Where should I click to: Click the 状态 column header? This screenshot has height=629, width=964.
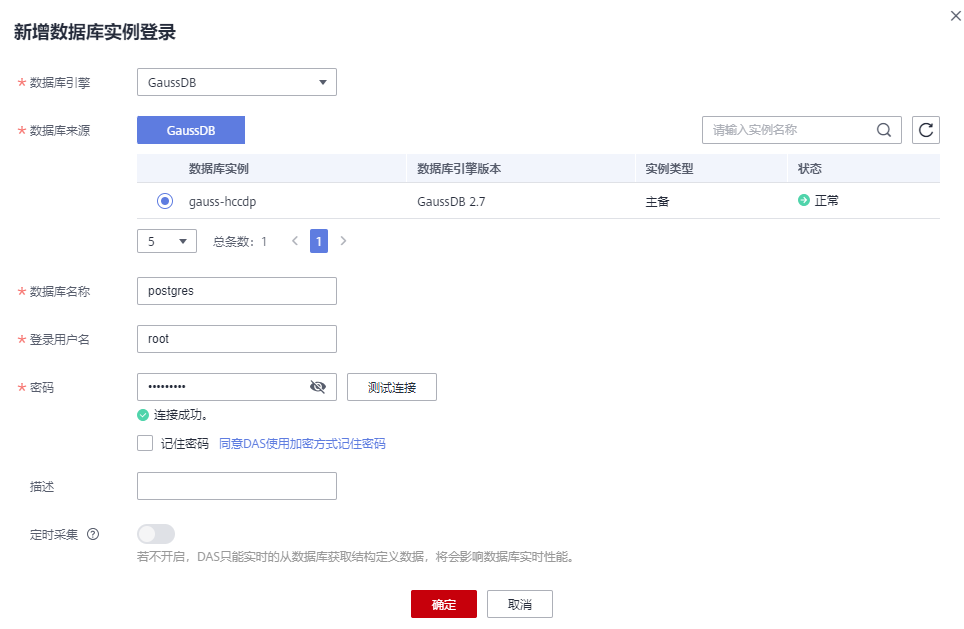[809, 168]
